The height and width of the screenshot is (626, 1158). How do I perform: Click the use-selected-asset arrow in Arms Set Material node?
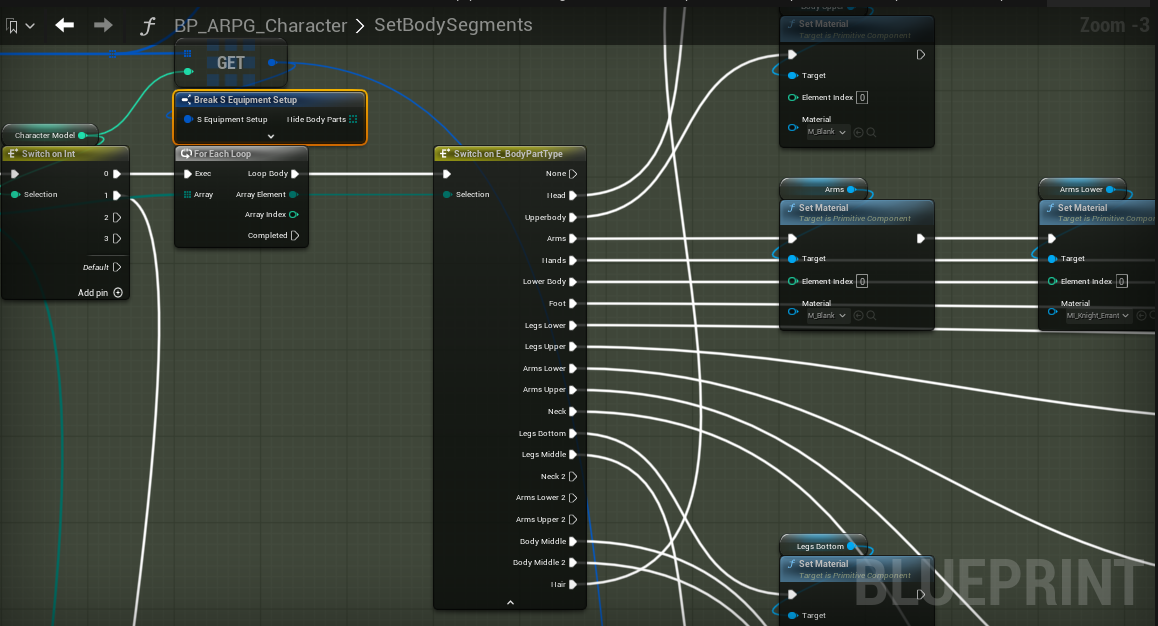pos(859,315)
